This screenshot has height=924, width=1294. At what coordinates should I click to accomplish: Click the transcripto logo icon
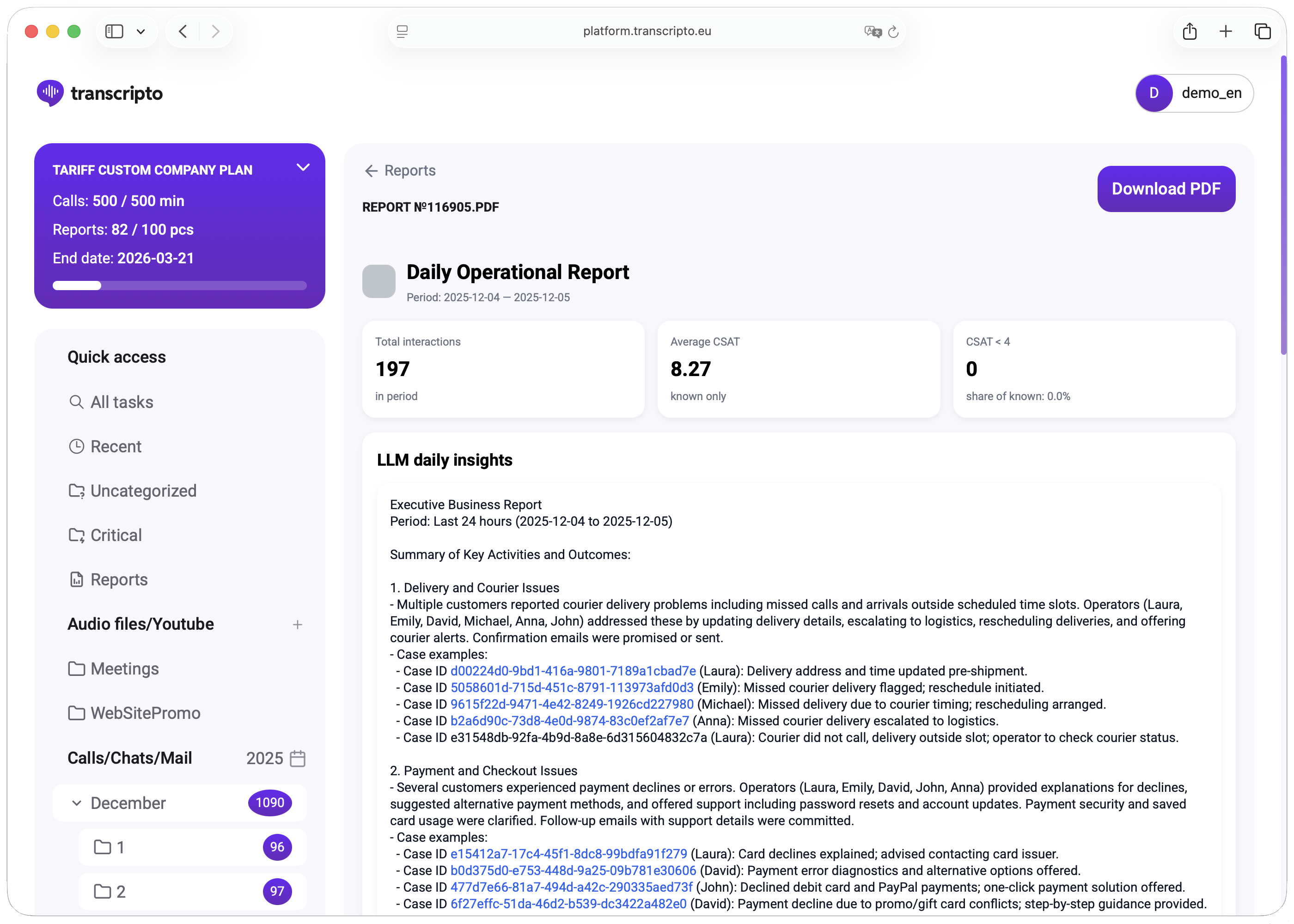[x=50, y=93]
